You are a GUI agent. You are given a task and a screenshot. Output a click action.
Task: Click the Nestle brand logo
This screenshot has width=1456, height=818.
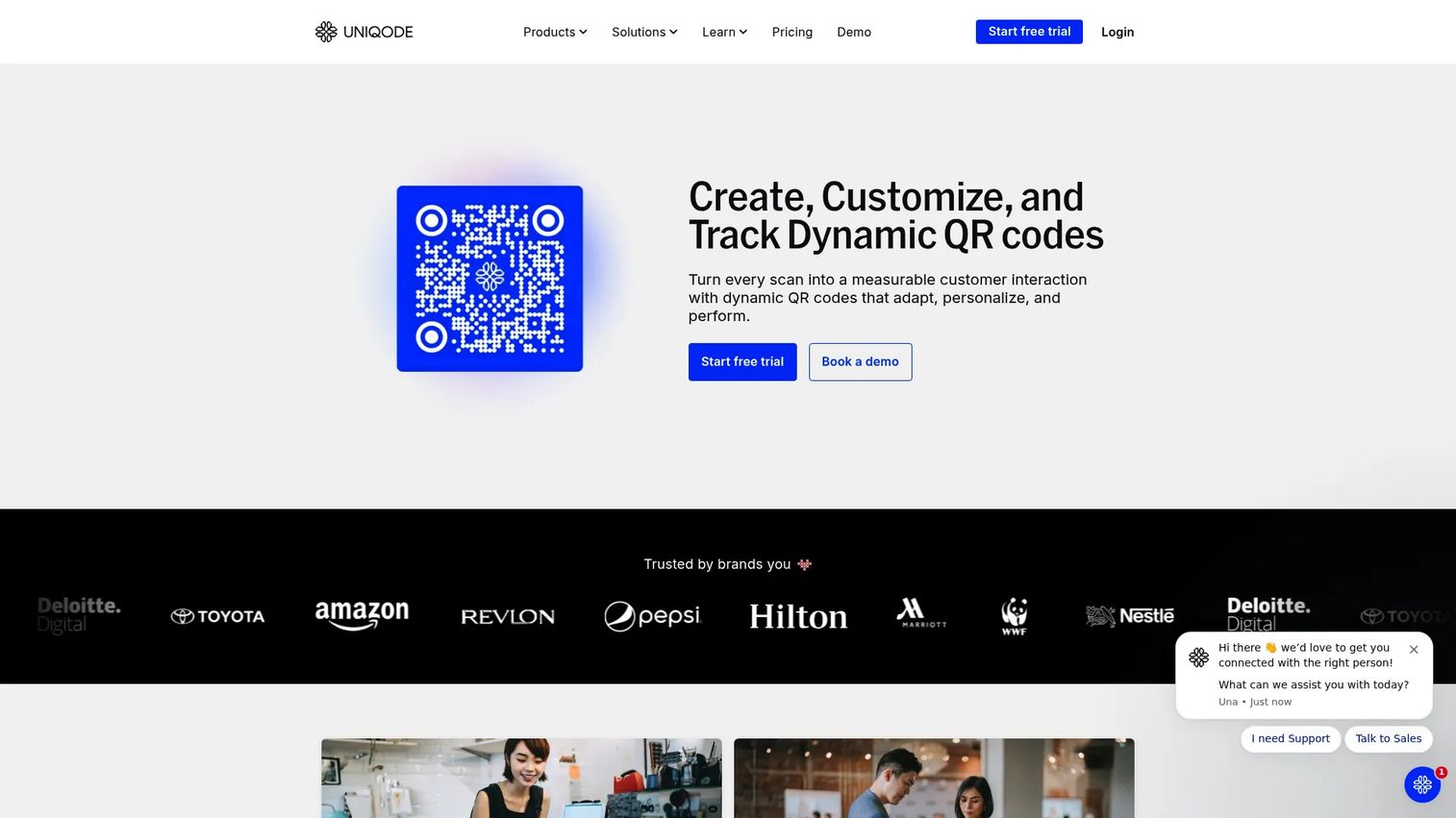click(1130, 616)
